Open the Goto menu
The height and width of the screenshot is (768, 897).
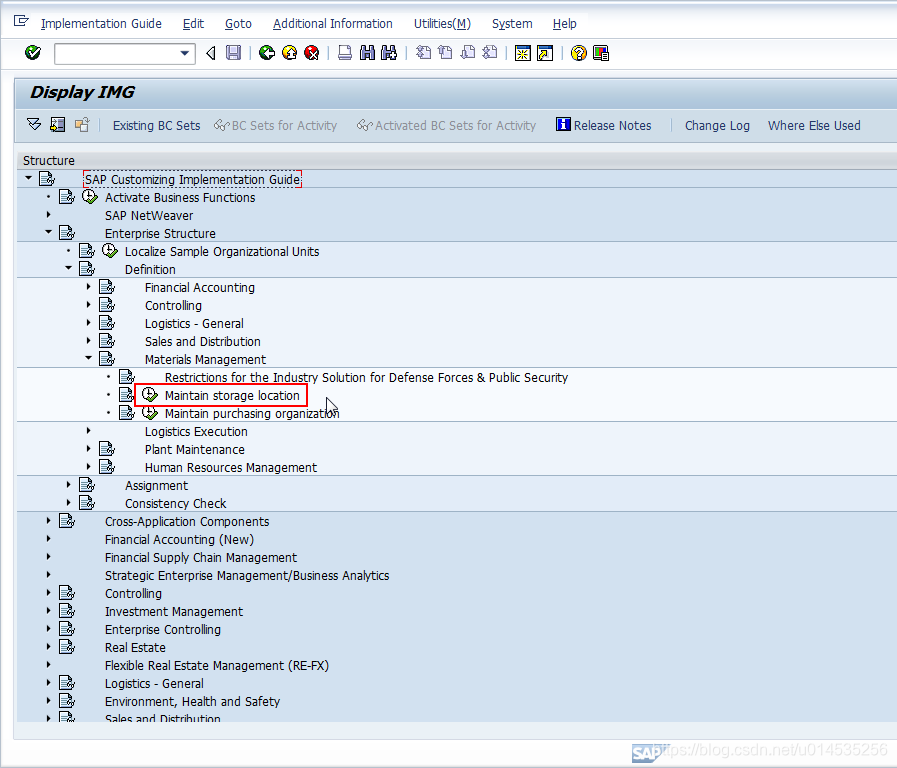click(238, 23)
